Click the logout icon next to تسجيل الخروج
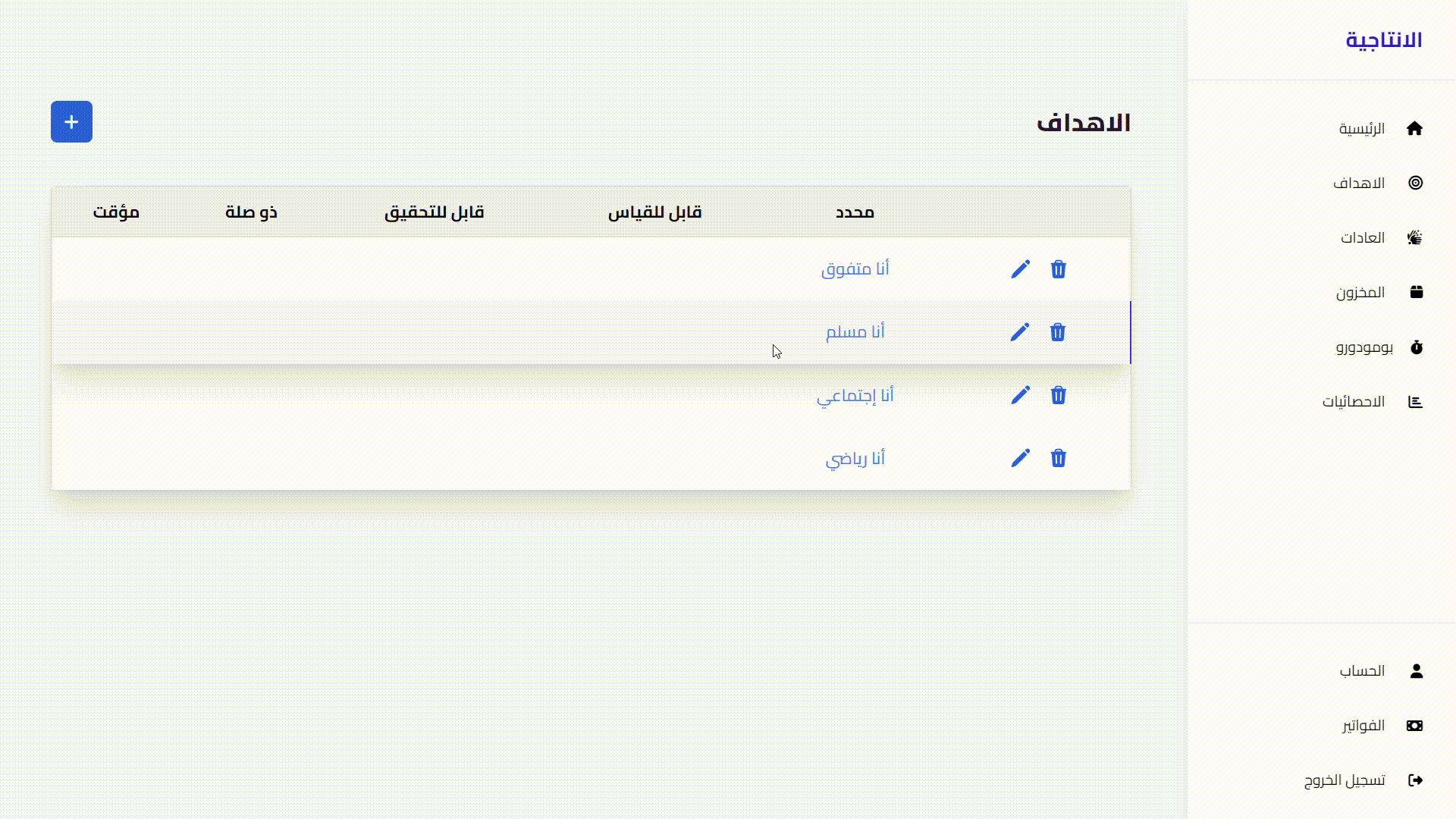The width and height of the screenshot is (1456, 819). click(1416, 780)
